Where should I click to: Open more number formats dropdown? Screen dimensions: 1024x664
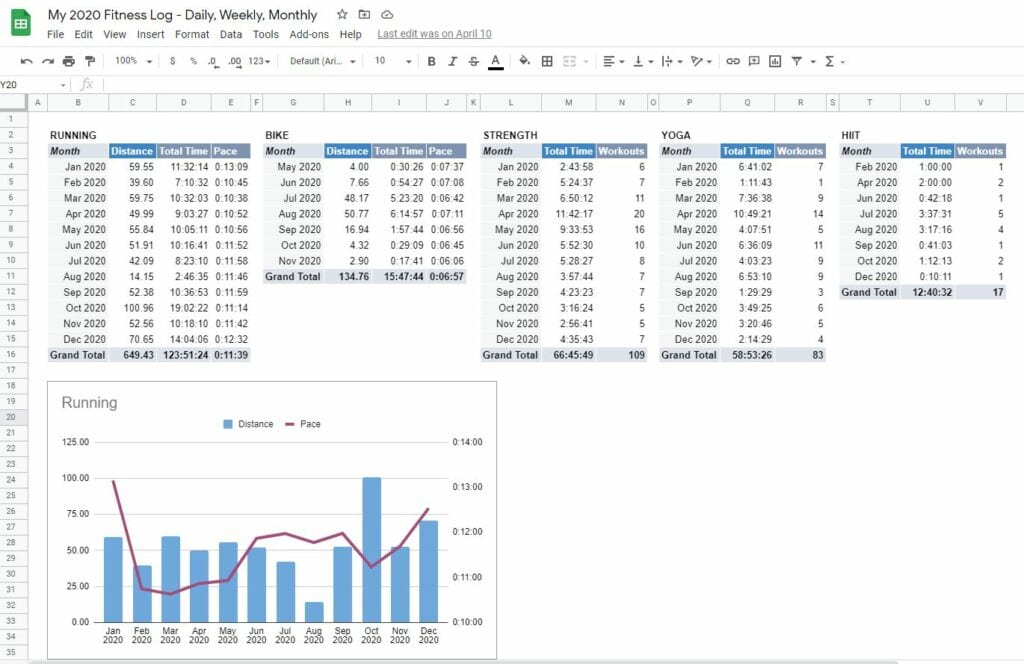[x=259, y=61]
